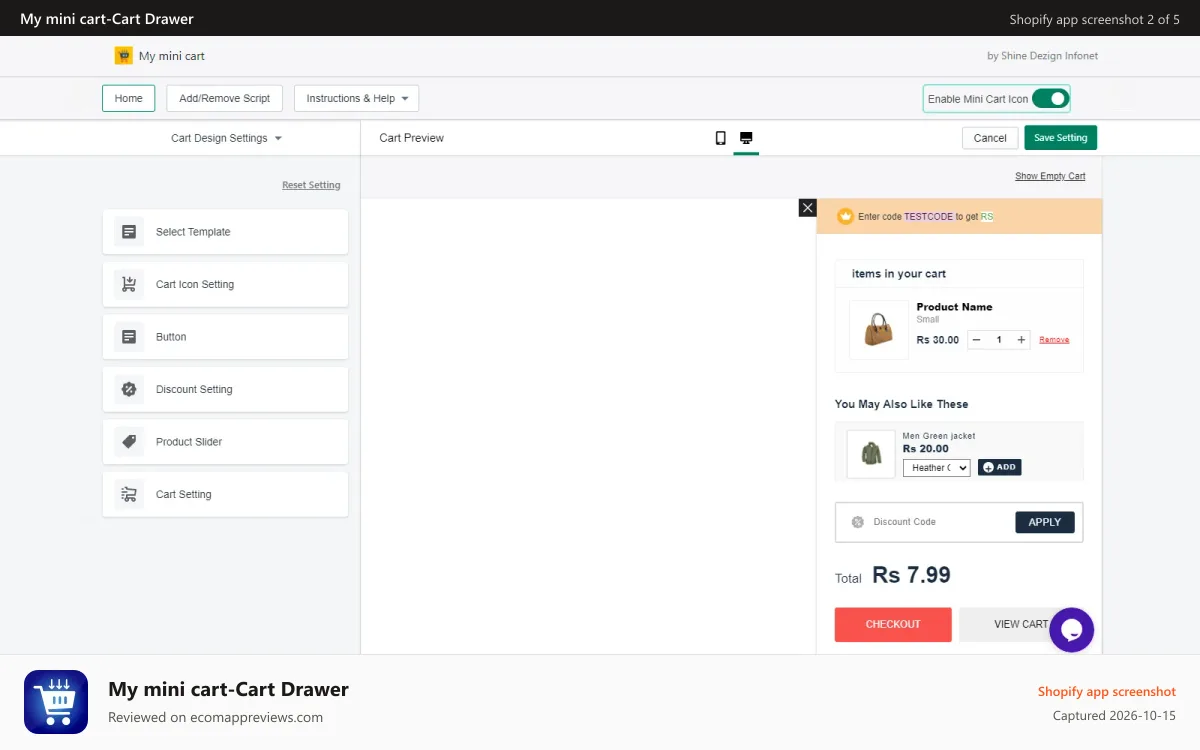Click the Select Template document icon
This screenshot has height=750, width=1200.
129,232
